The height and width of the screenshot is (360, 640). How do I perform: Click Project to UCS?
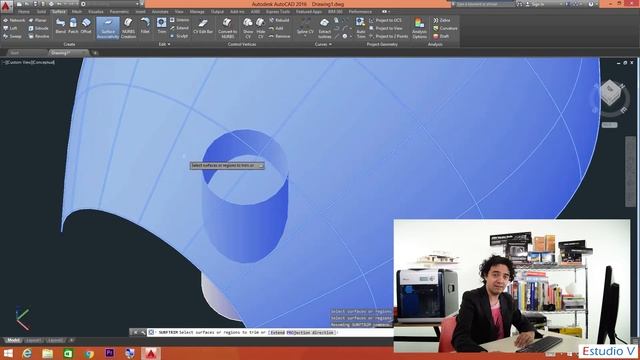point(385,20)
